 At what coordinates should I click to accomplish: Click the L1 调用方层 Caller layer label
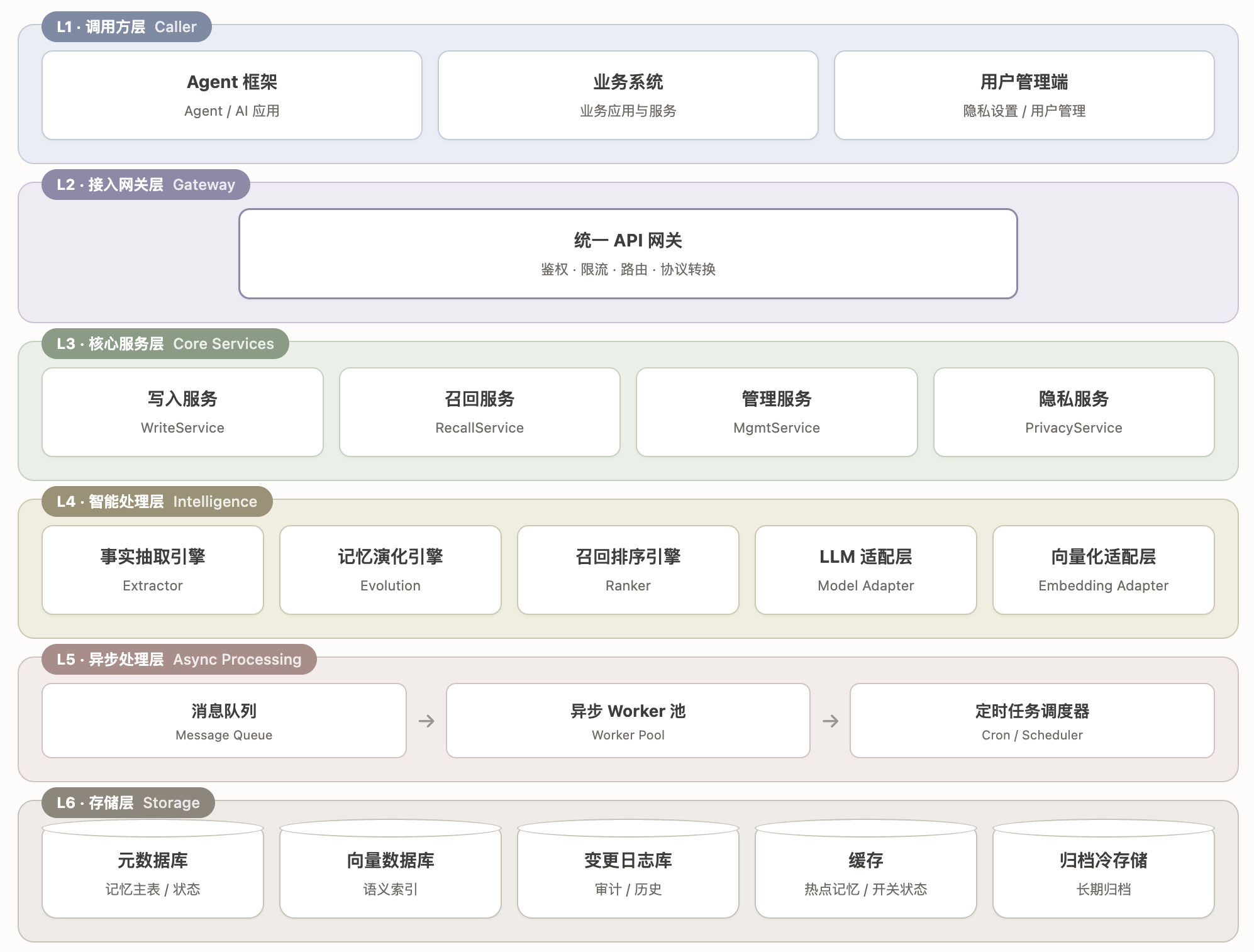point(126,27)
